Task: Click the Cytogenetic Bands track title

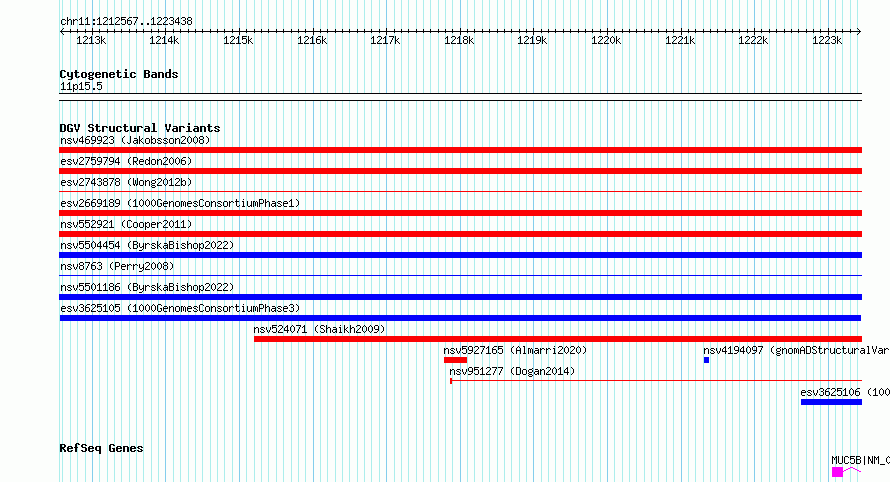Action: (x=119, y=74)
